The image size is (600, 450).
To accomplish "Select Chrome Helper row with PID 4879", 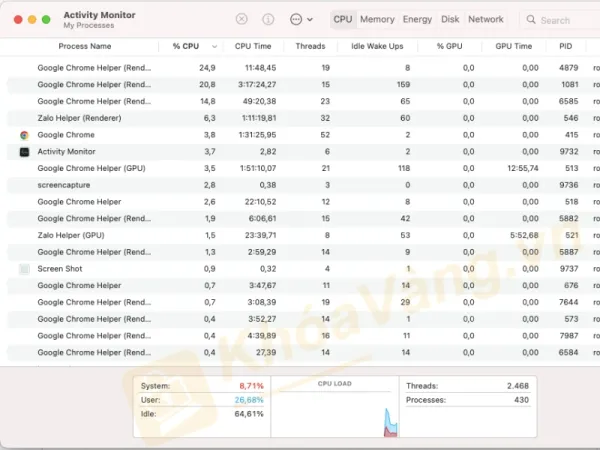I will click(303, 68).
